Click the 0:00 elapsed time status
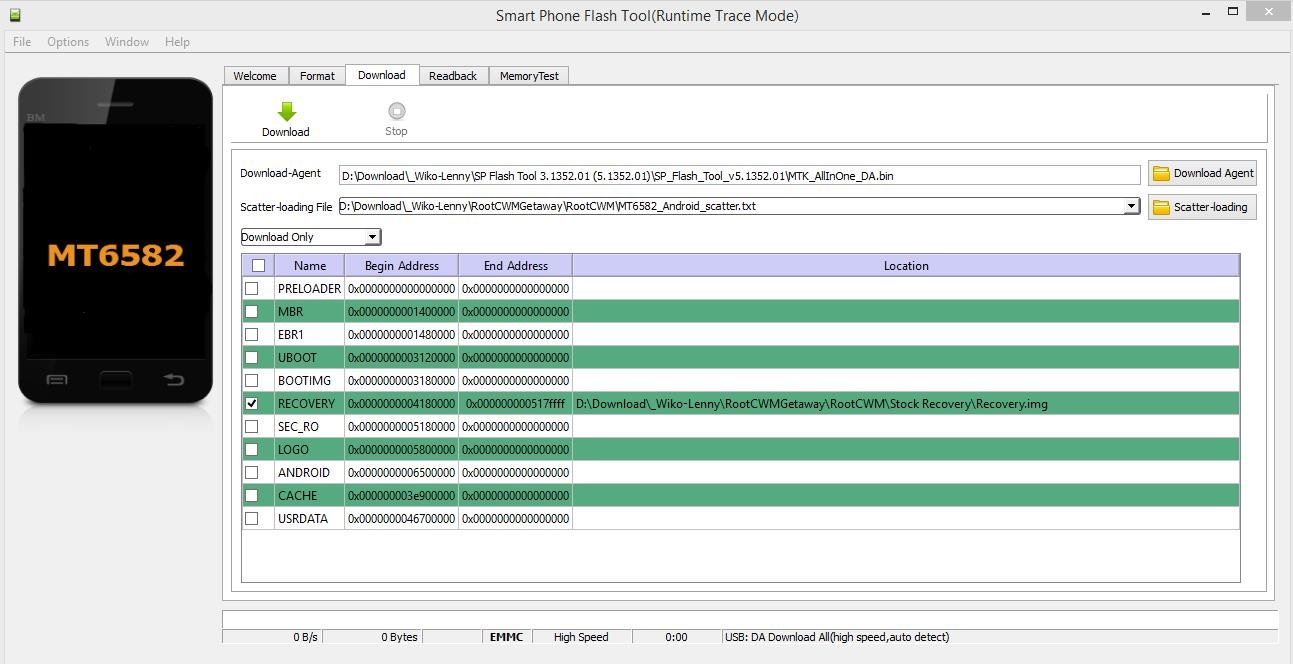 pos(676,637)
